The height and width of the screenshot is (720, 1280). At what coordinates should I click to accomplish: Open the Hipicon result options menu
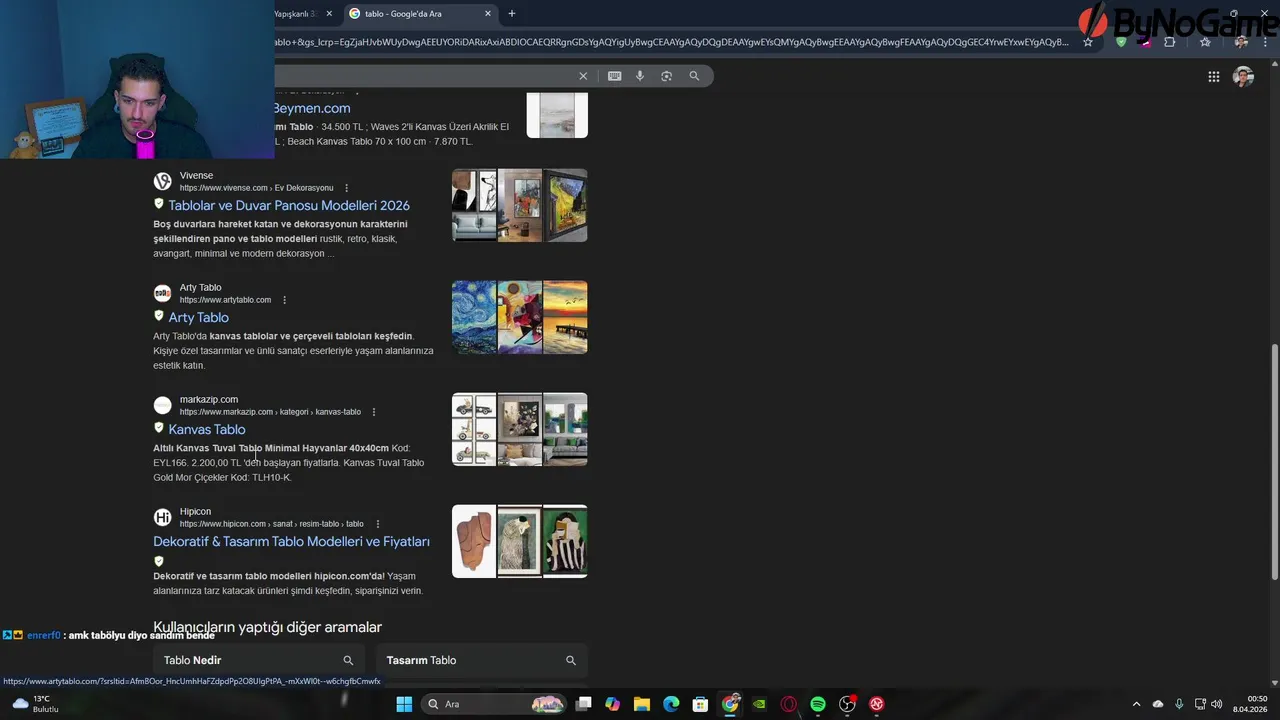pos(377,524)
